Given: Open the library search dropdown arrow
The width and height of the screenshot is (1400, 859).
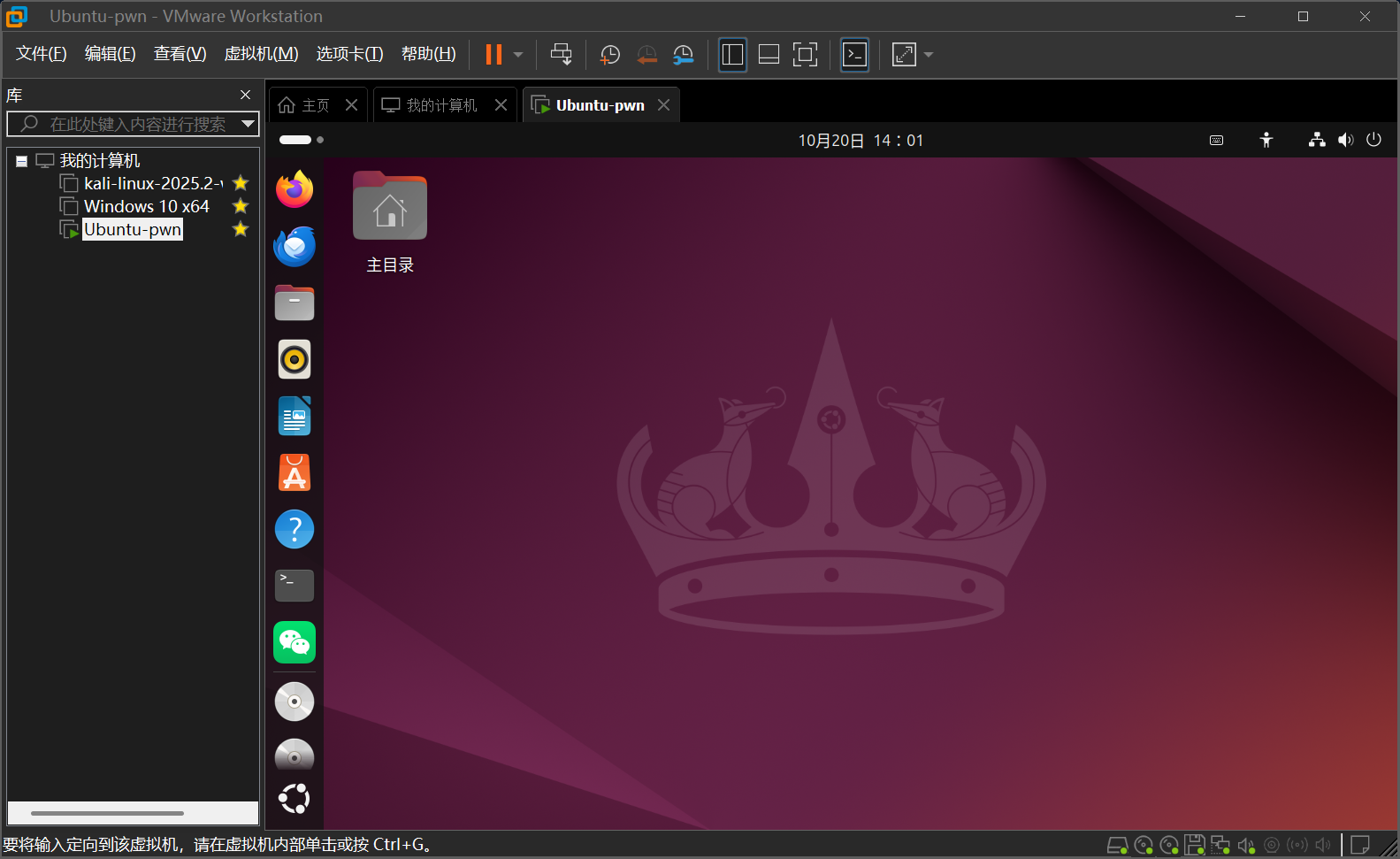Looking at the screenshot, I should [249, 124].
